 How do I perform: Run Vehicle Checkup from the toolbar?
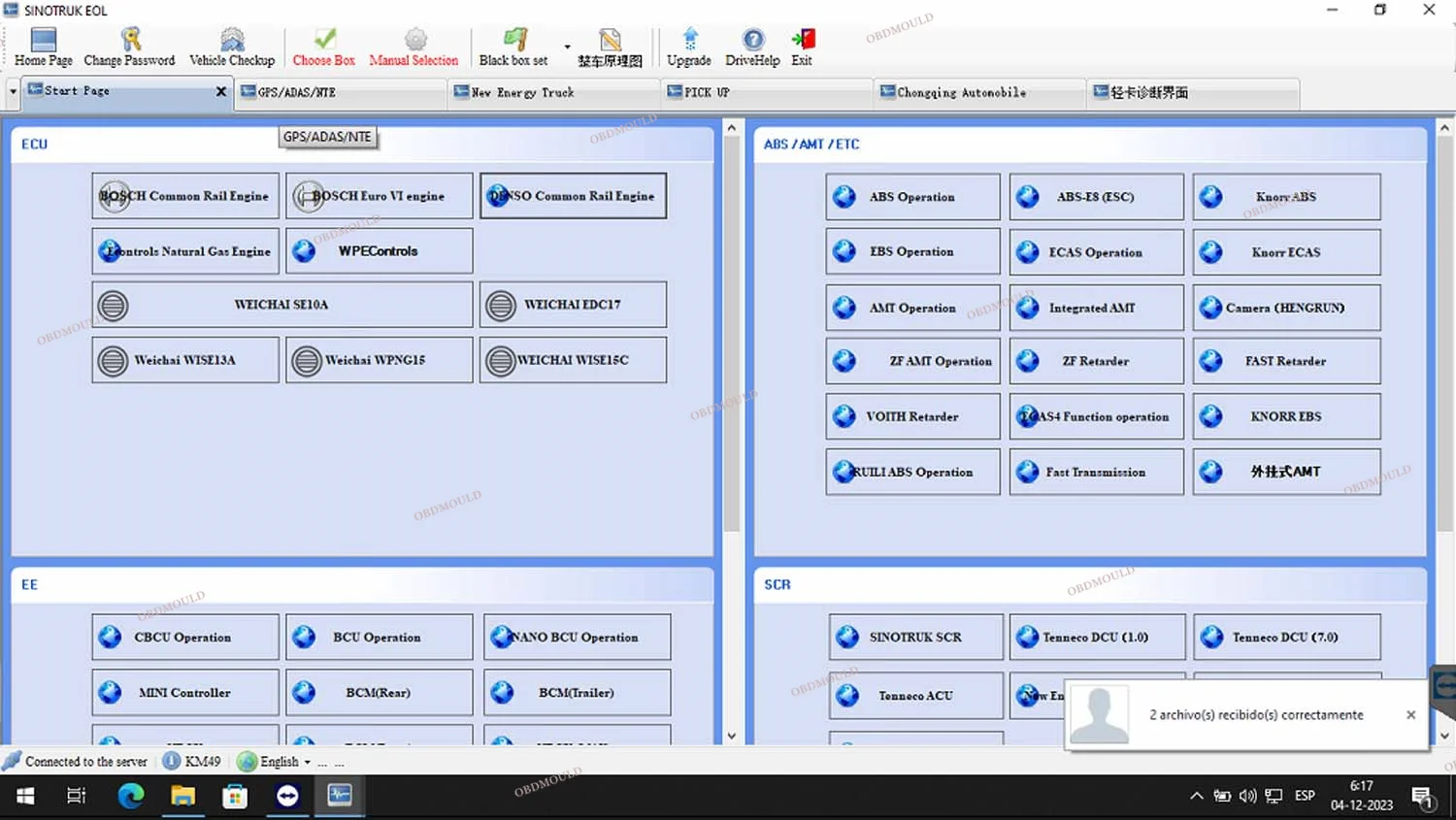point(232,40)
